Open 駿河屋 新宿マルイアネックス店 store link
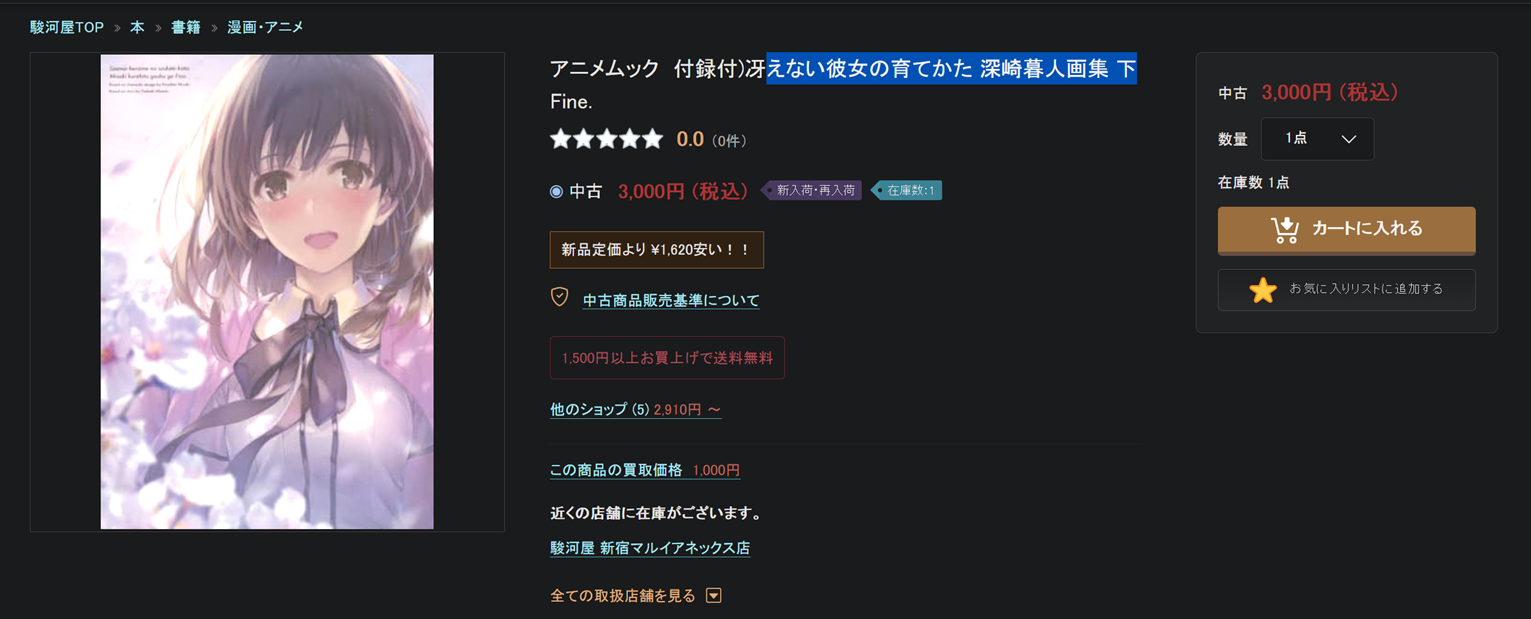Screen dimensions: 1531x619 tap(650, 548)
